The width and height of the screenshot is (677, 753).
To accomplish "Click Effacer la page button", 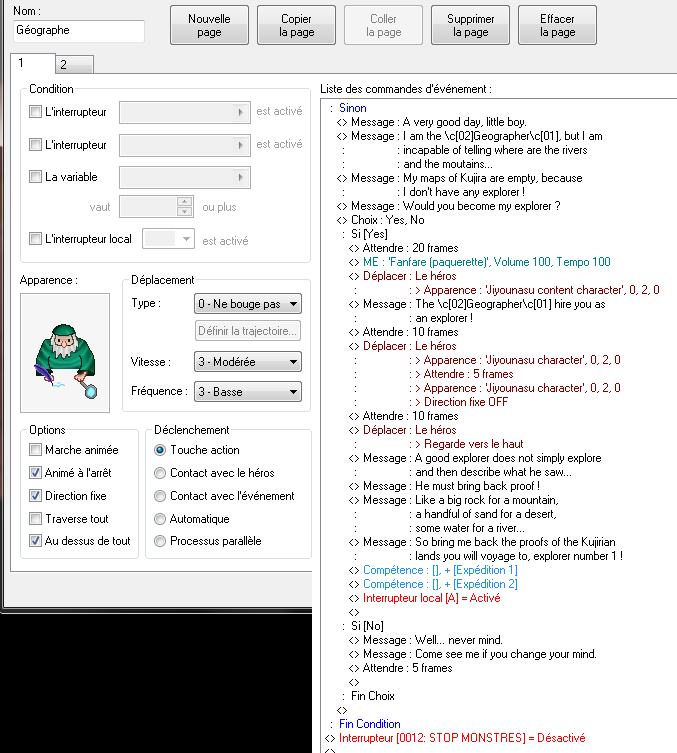I will click(x=557, y=25).
